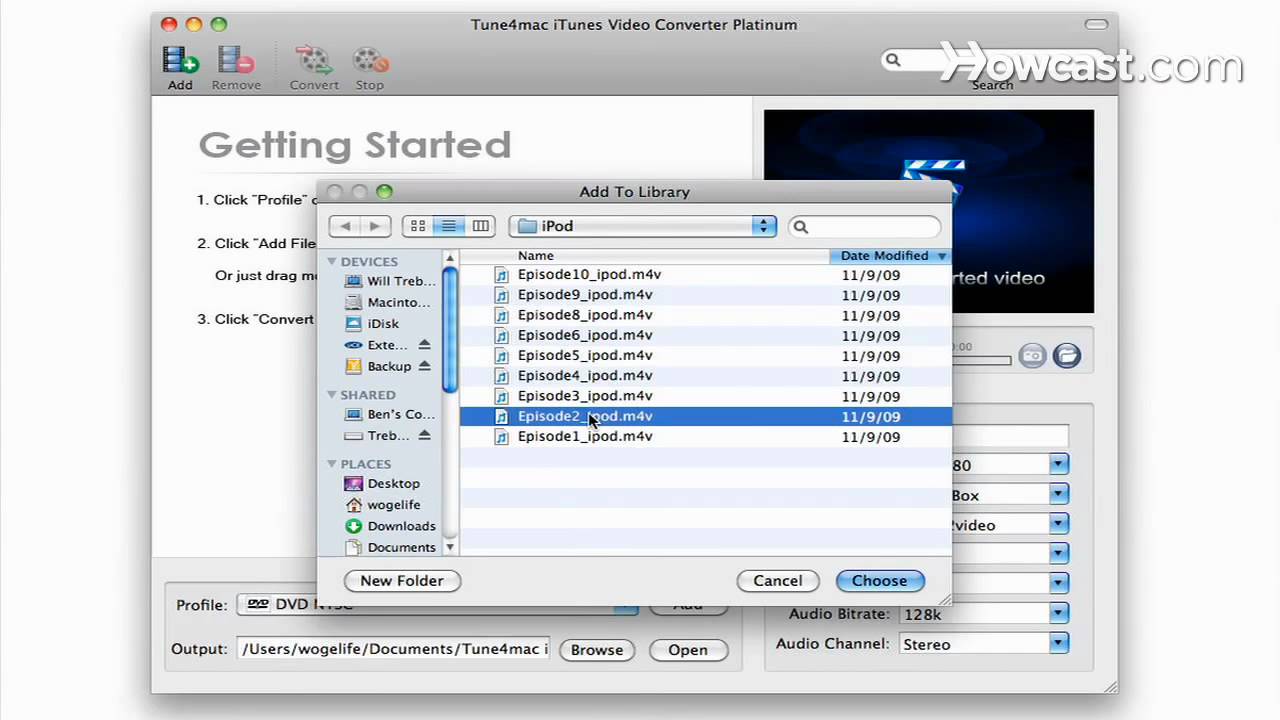Switch dialog to icon view
The image size is (1280, 720).
point(418,226)
